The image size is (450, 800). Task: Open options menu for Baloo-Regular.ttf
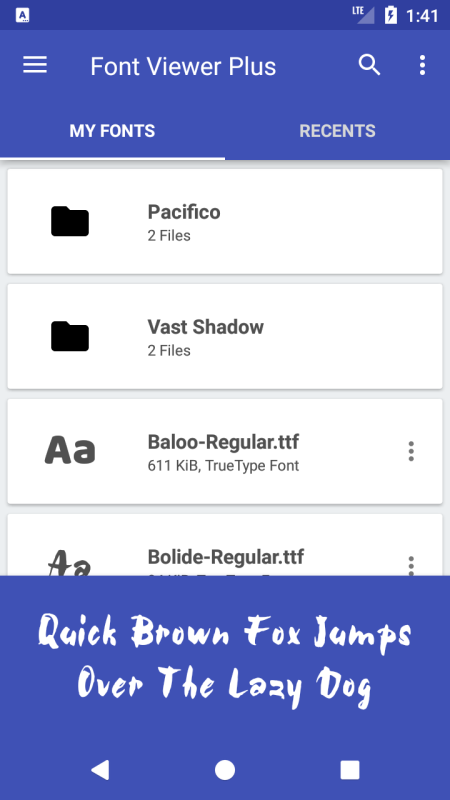coord(411,452)
